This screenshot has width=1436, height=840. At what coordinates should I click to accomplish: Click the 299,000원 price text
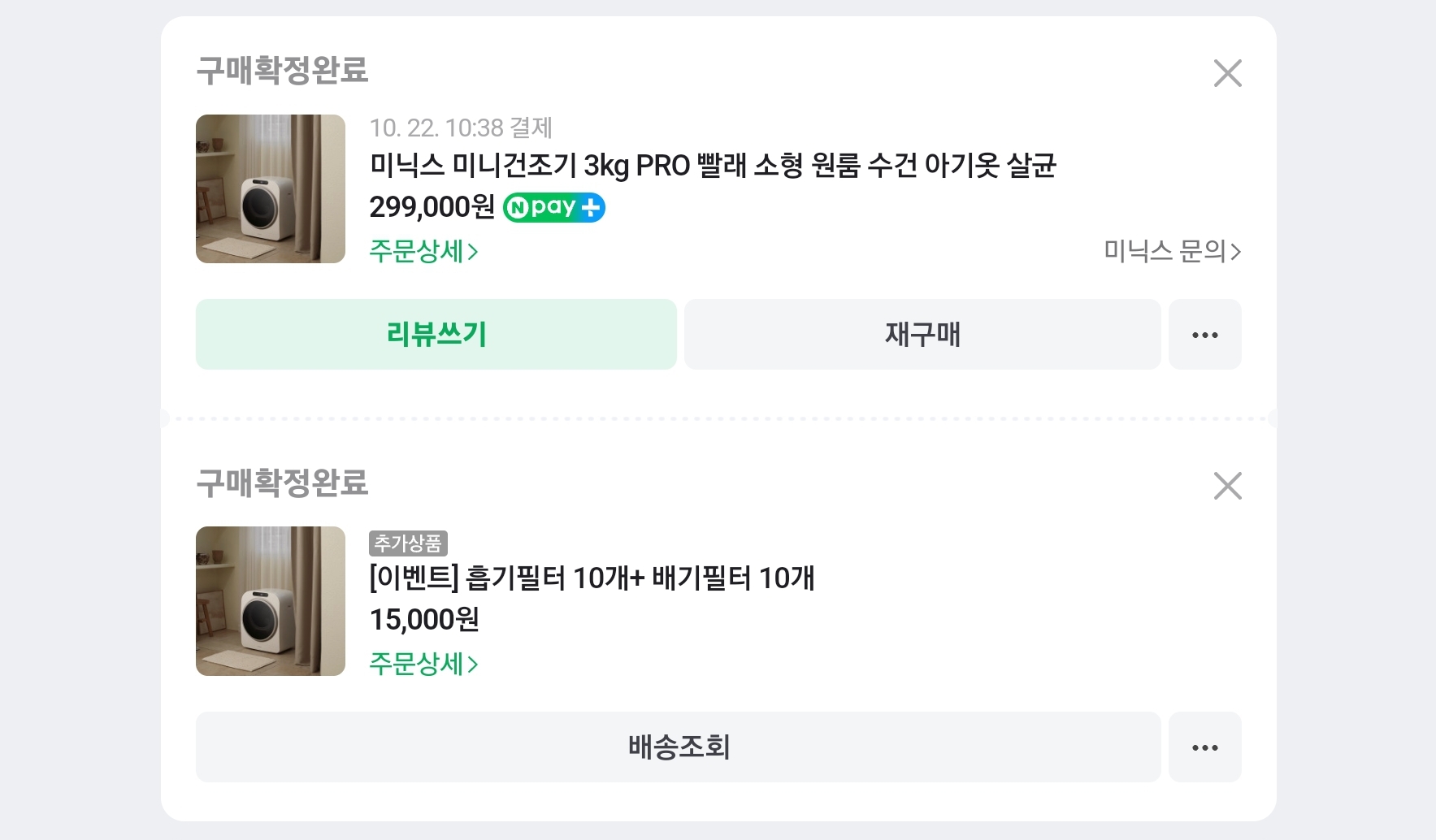tap(432, 207)
